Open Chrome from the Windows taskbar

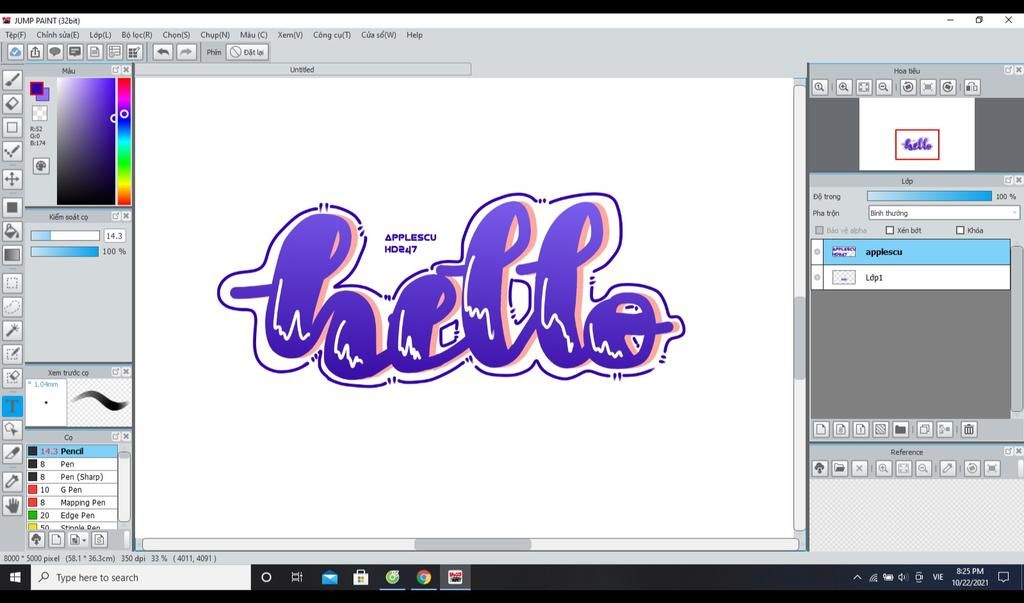pos(424,578)
